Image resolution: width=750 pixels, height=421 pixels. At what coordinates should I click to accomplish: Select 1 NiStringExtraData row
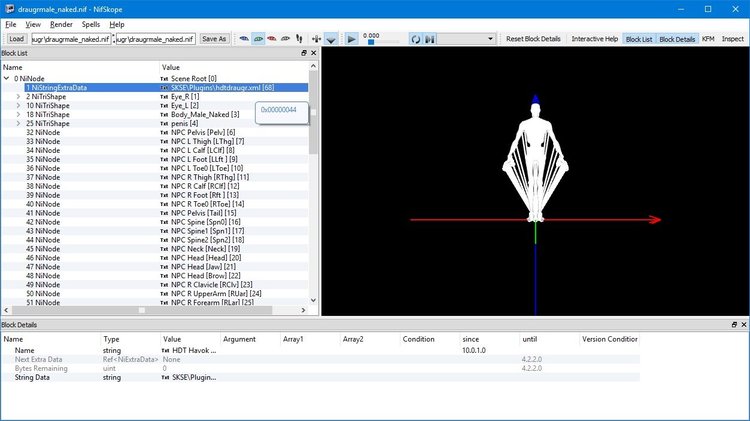(166, 88)
